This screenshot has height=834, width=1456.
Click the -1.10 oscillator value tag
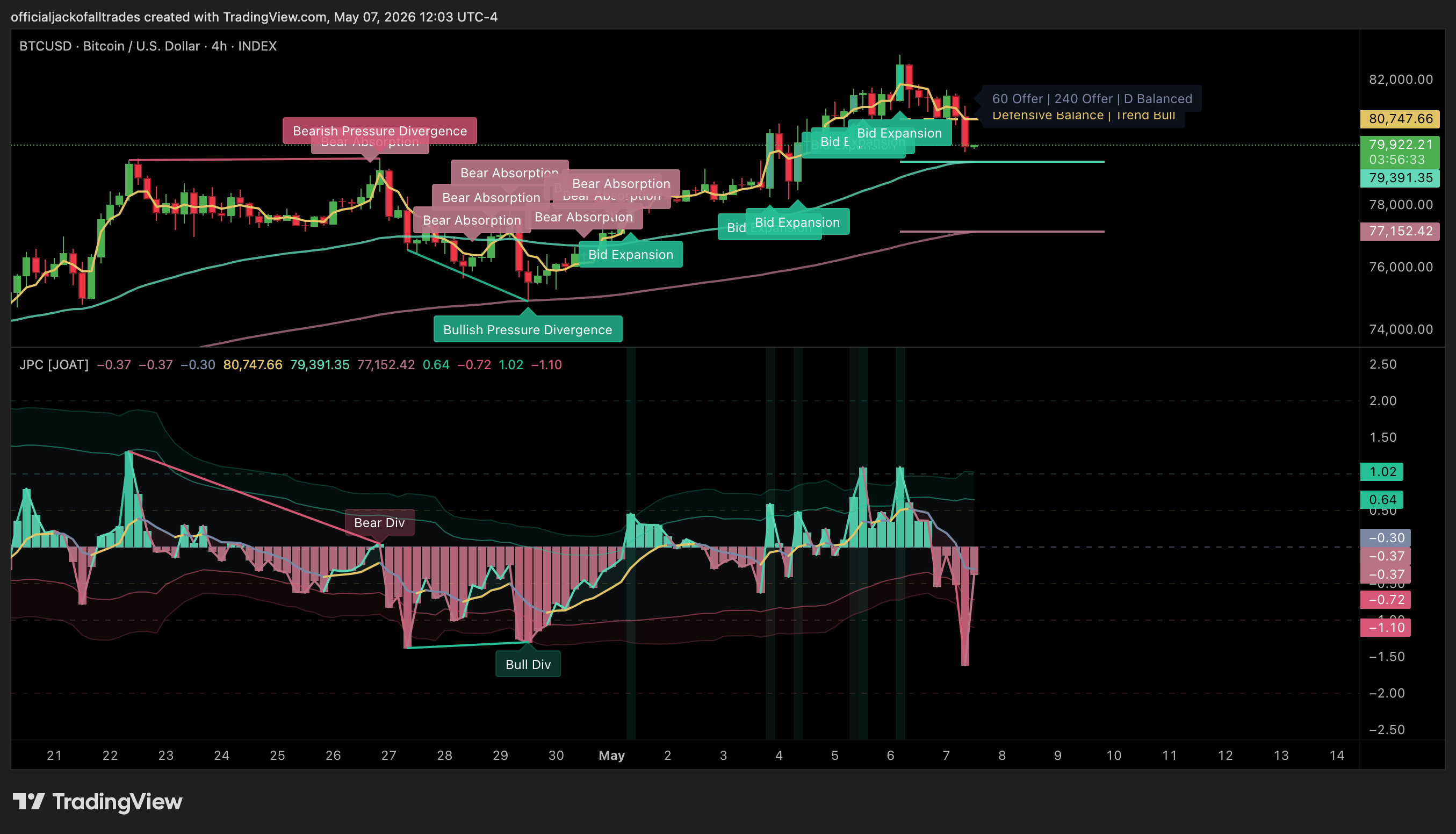pyautogui.click(x=1386, y=627)
